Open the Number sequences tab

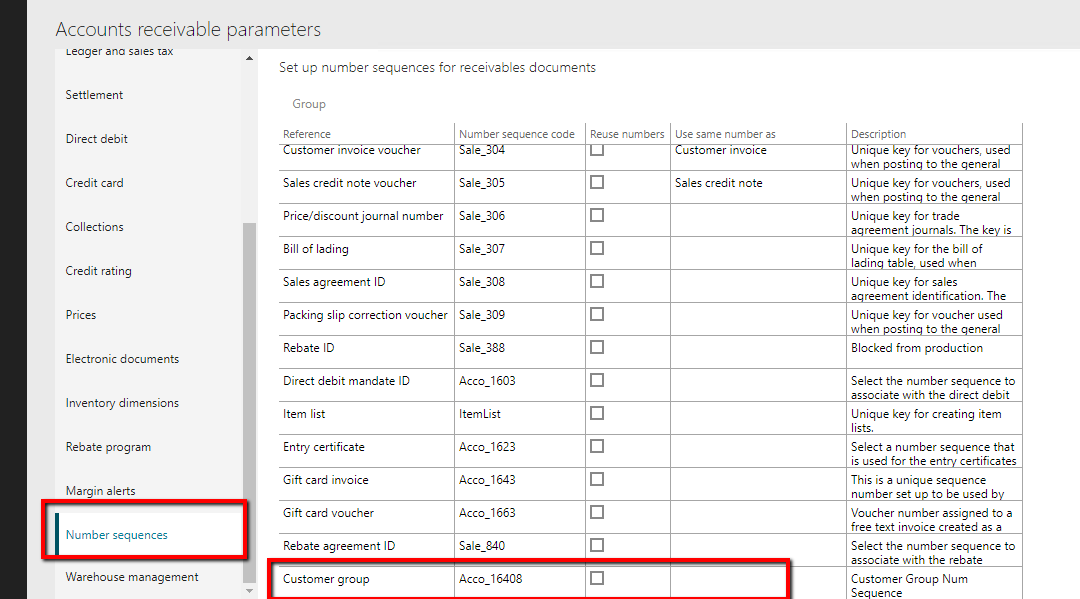[x=117, y=535]
